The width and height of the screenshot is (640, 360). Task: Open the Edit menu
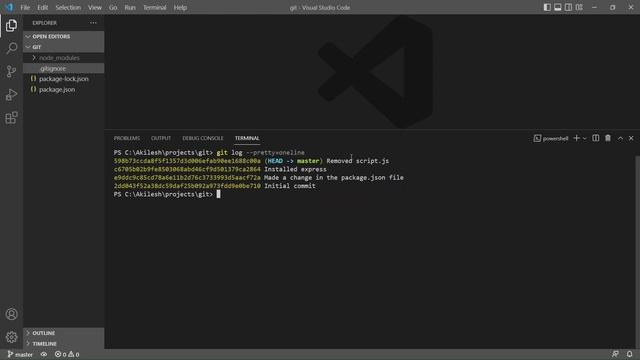tap(42, 7)
